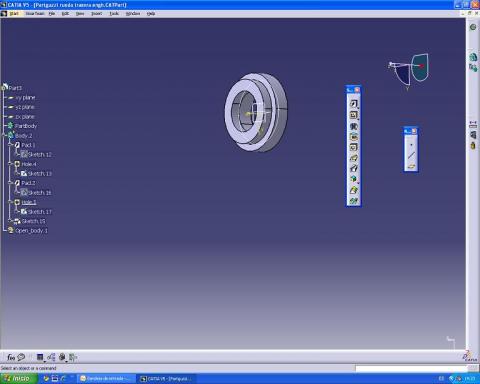480x384 pixels.
Task: Open the Start menu in menu bar
Action: coord(14,14)
